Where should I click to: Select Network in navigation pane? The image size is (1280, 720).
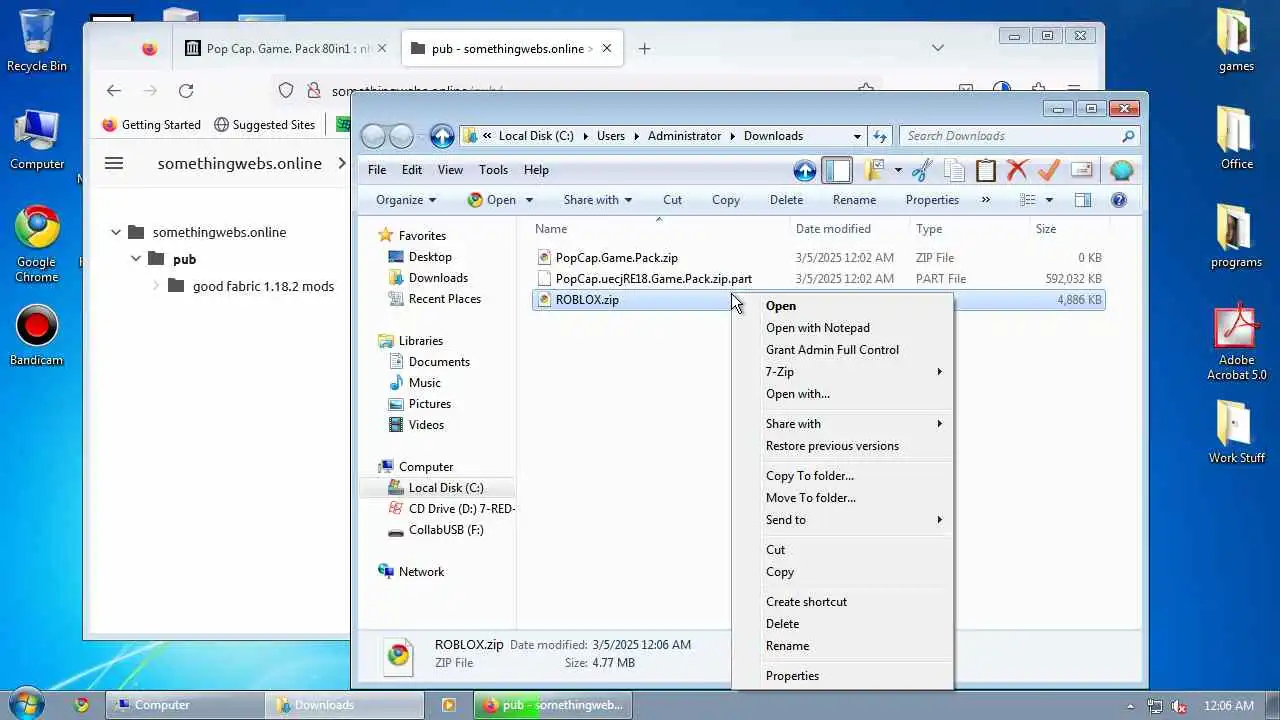(421, 572)
